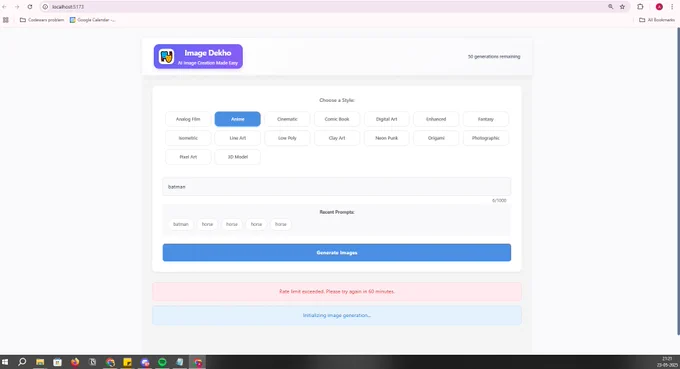This screenshot has width=680, height=369.
Task: Choose the Cinematic style
Action: [x=287, y=119]
